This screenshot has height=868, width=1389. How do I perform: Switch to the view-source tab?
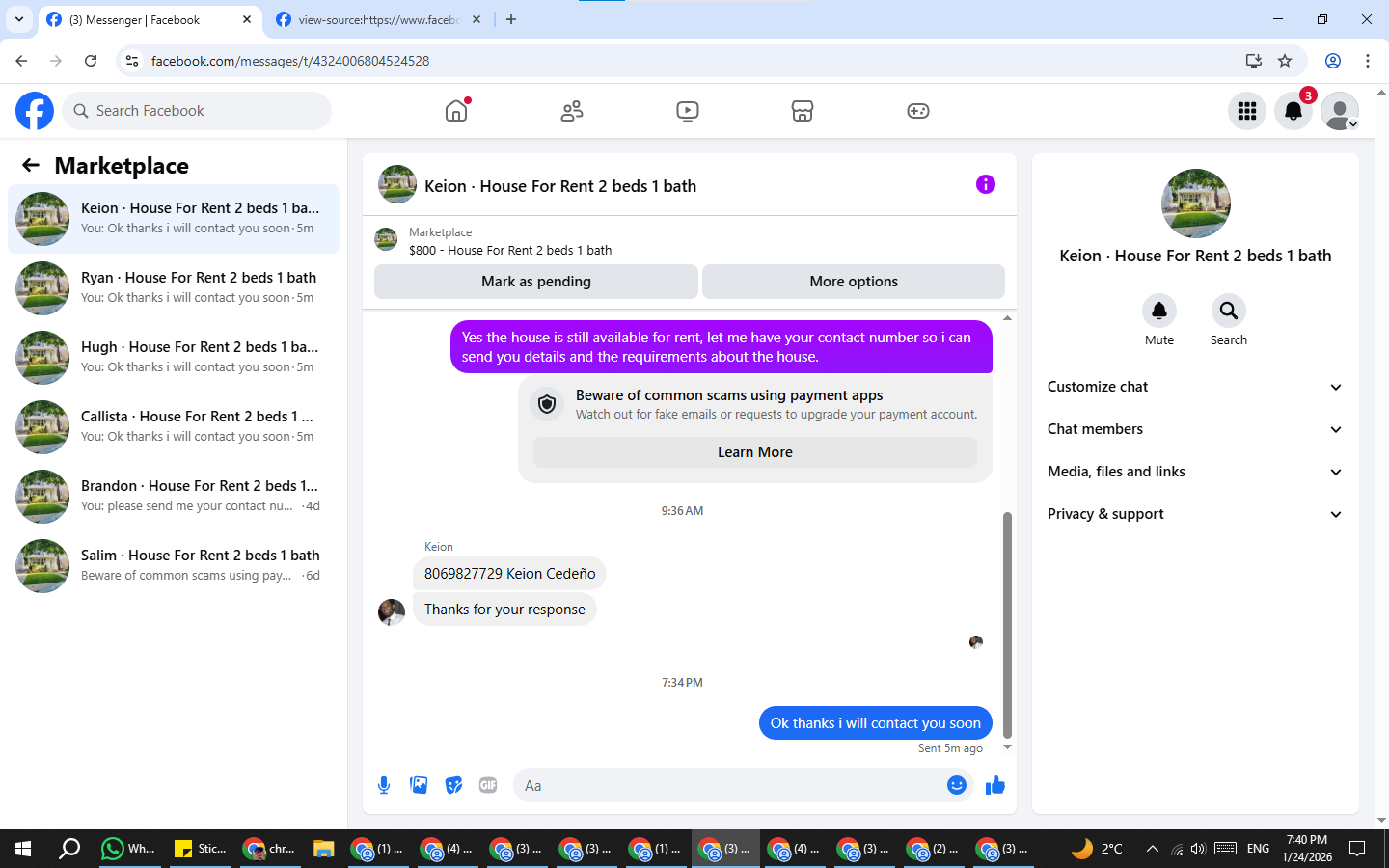[x=378, y=19]
